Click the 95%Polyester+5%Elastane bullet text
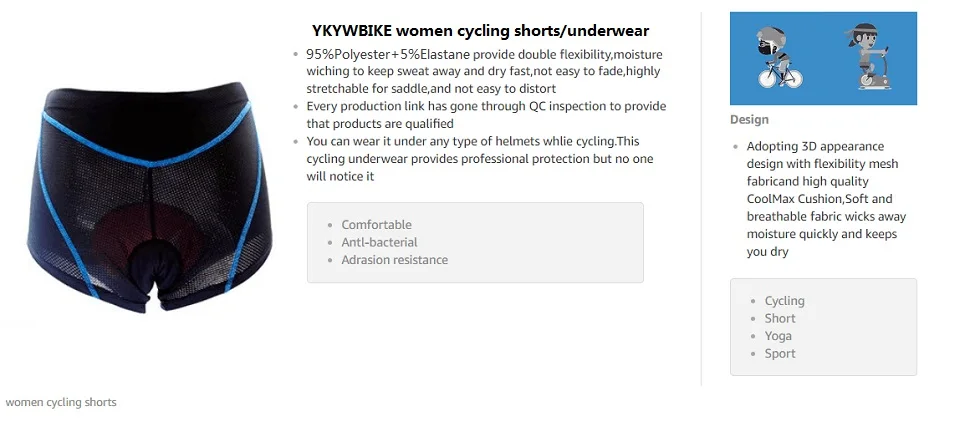The image size is (970, 432). click(x=484, y=71)
